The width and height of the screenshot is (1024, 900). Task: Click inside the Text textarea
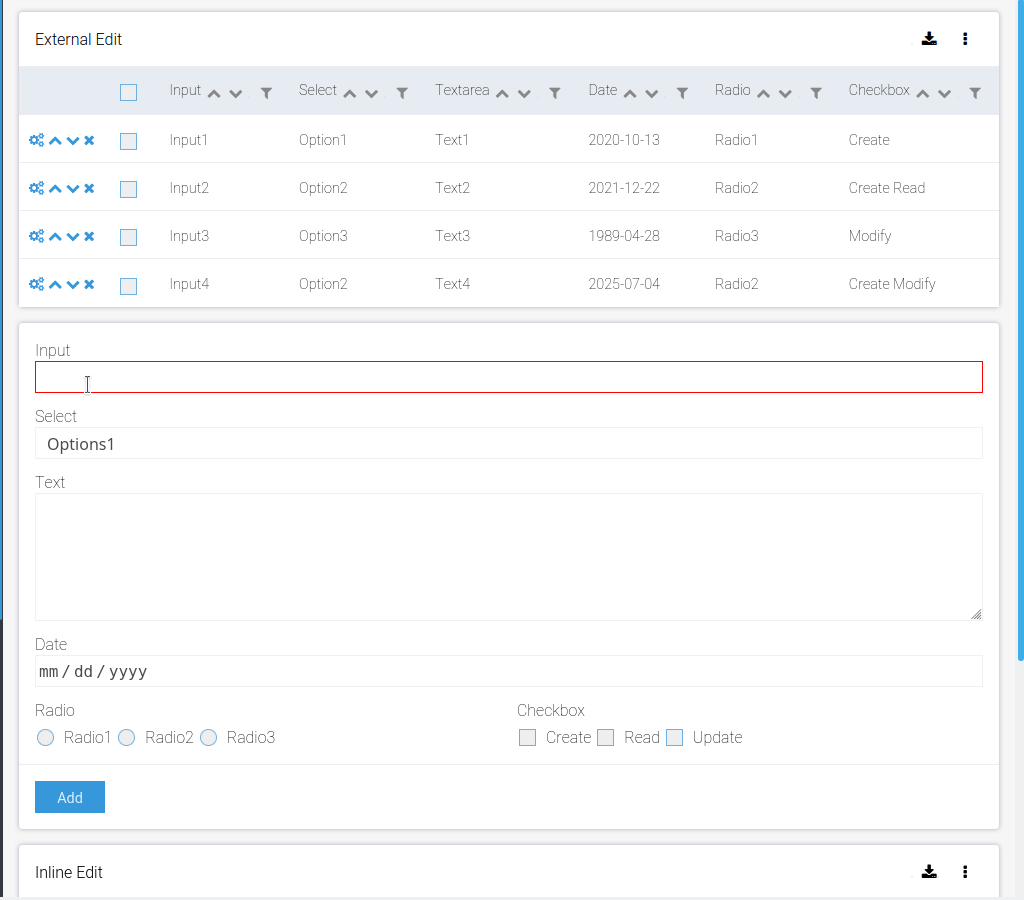click(x=508, y=557)
